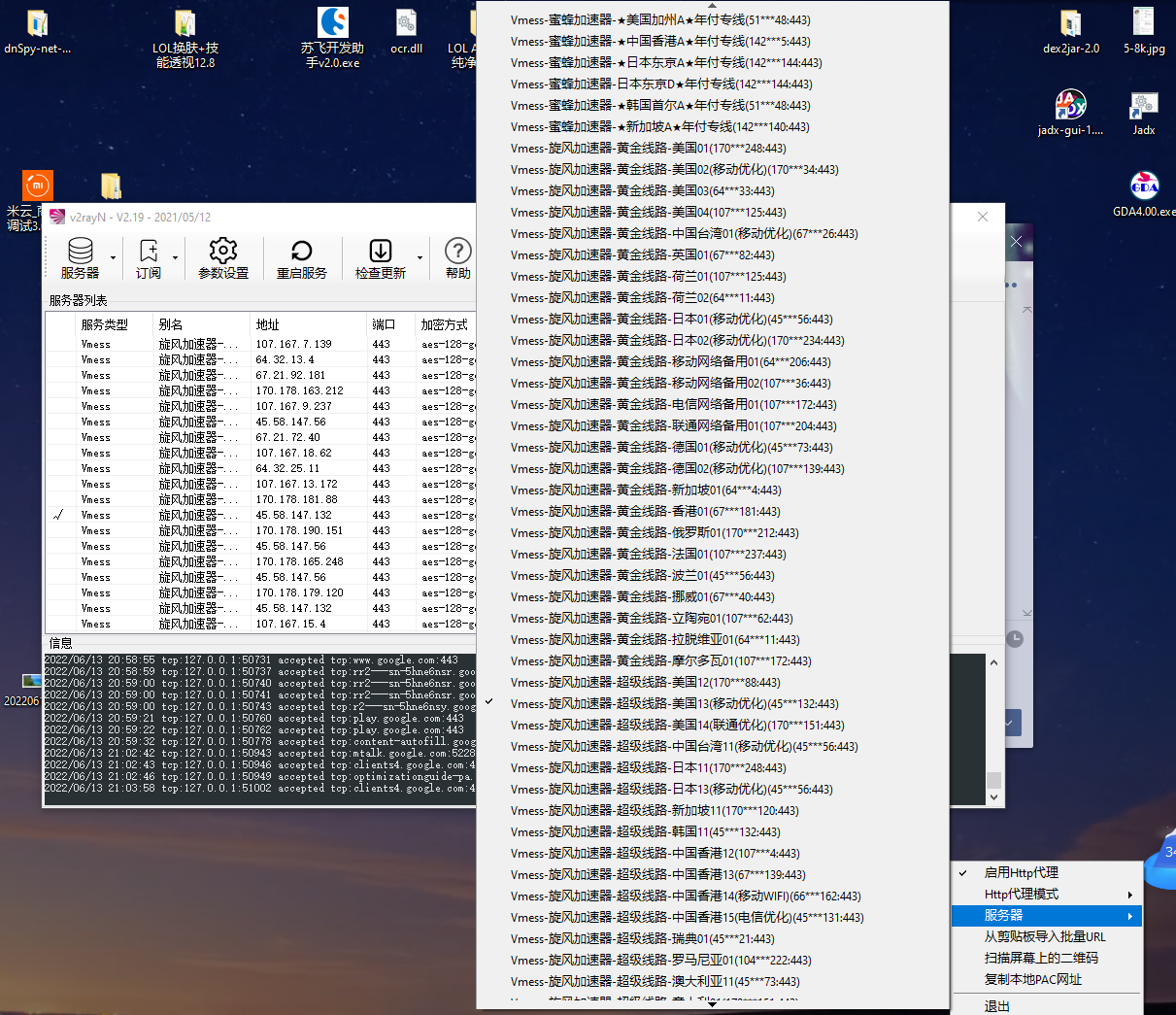
Task: Select the checked server 超级线路-美国13(移动优化)
Action: pos(712,703)
